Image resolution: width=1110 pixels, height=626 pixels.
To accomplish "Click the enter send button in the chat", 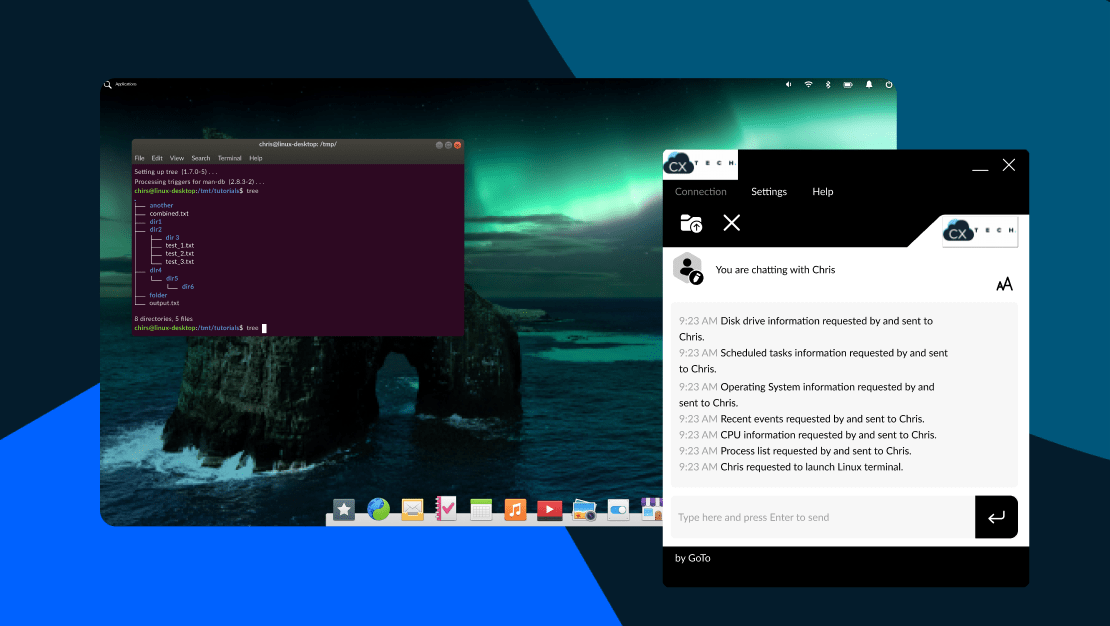I will pyautogui.click(x=996, y=517).
